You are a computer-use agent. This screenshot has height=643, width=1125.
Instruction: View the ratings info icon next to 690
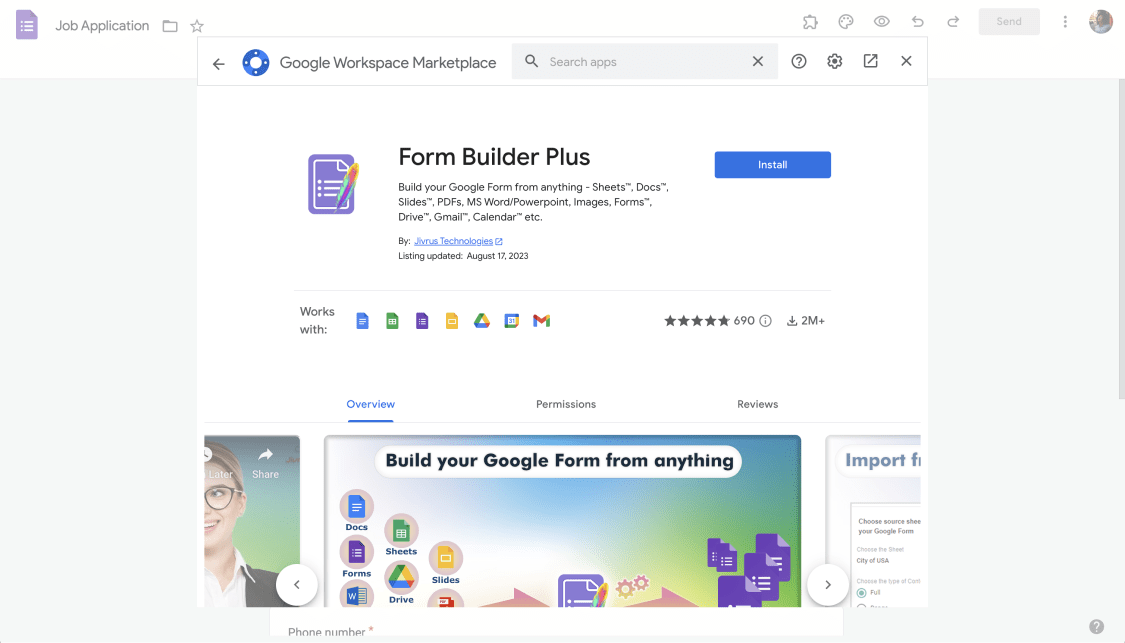pos(765,320)
